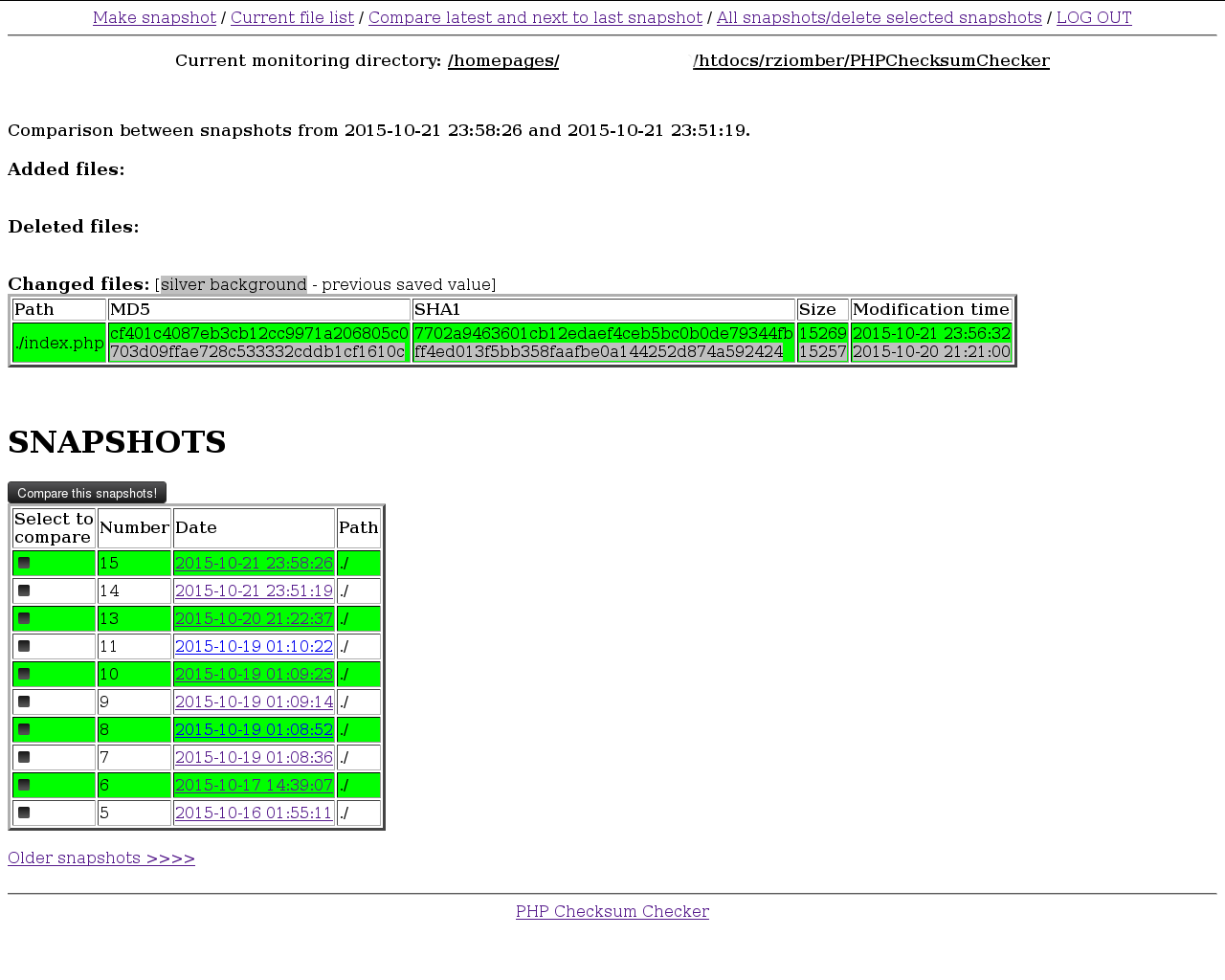Open snapshot dated 2015-10-16 01:55:11
The image size is (1225, 980).
(253, 813)
